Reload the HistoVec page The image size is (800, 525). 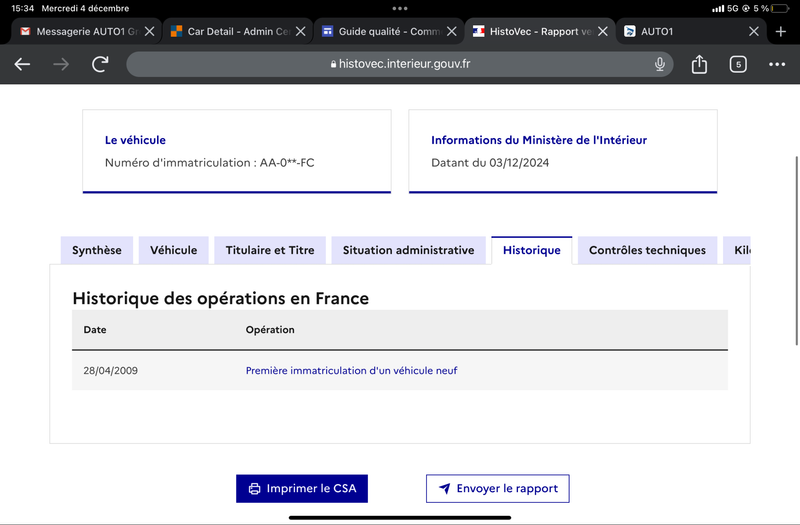tap(100, 64)
